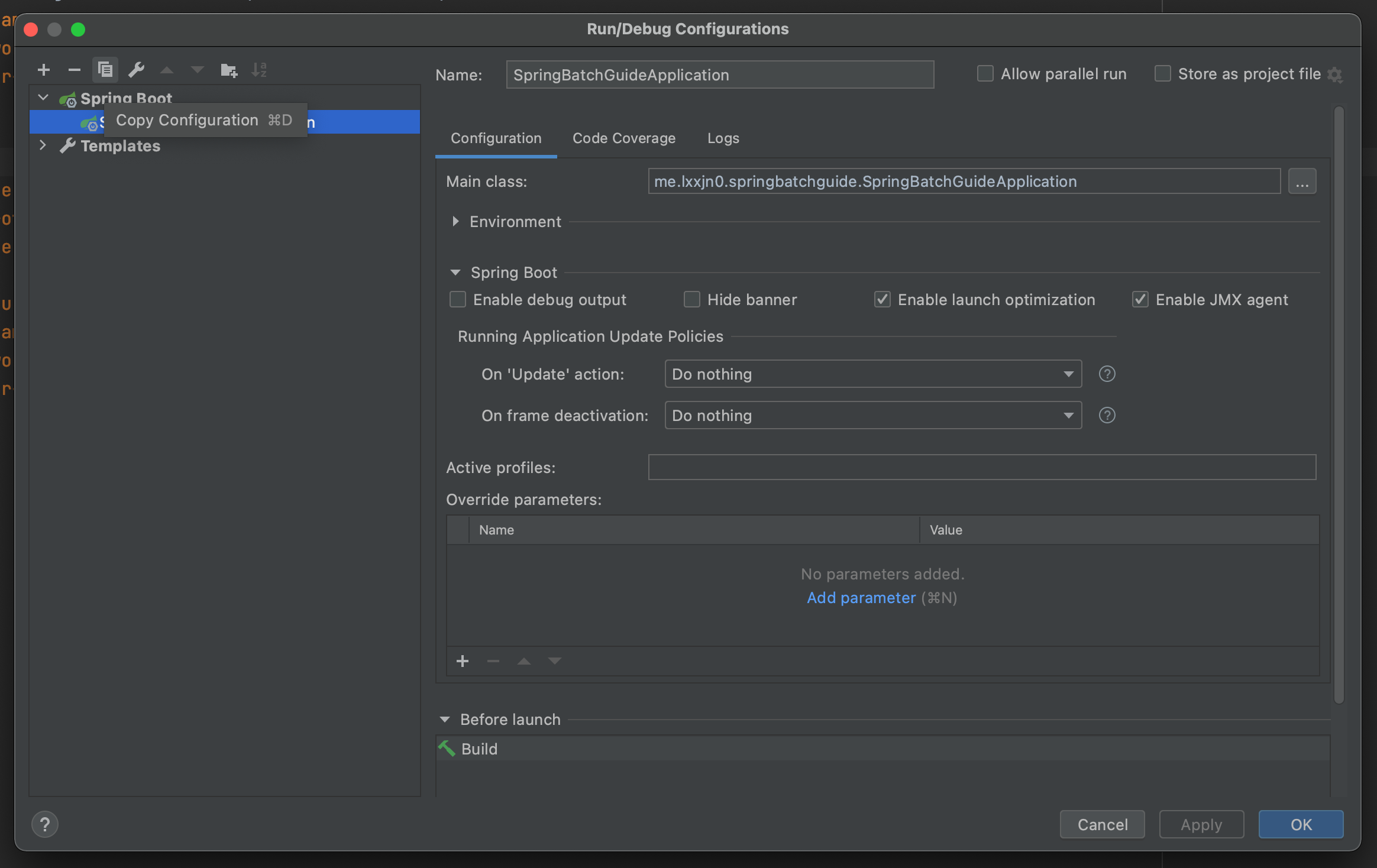Check Store as project file
The height and width of the screenshot is (868, 1377).
1162,74
